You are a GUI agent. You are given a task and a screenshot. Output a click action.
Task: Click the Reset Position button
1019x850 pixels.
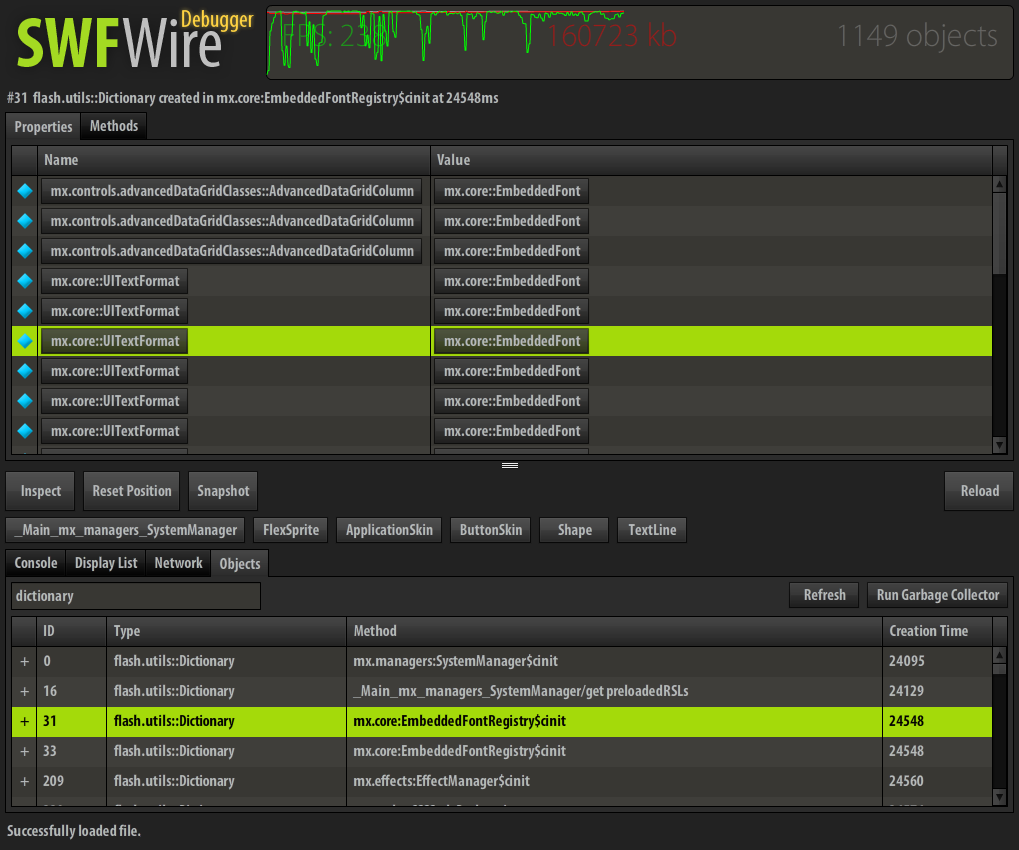[132, 491]
